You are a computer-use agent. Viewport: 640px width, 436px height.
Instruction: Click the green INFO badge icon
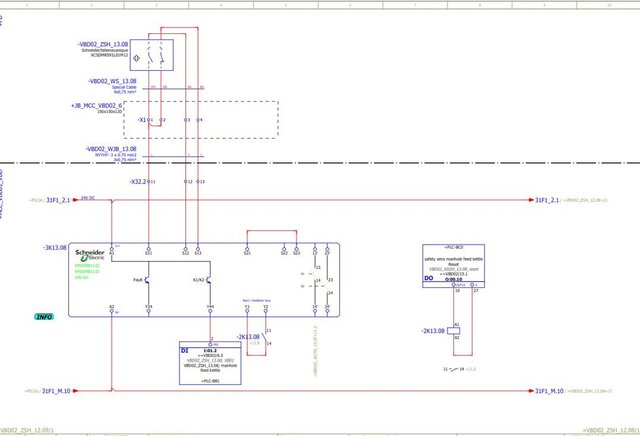pyautogui.click(x=44, y=316)
